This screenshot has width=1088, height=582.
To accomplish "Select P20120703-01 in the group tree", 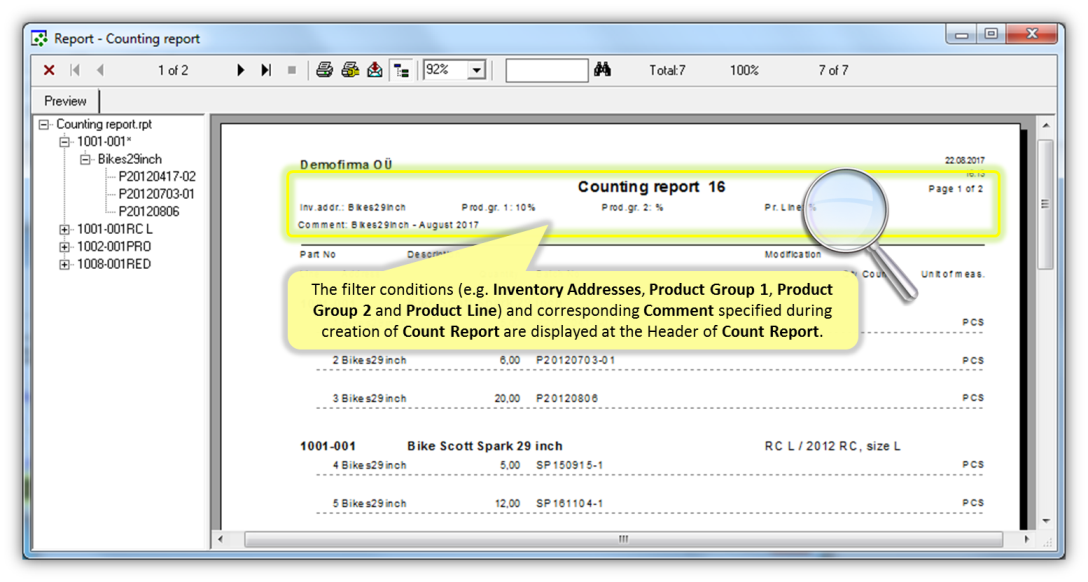I will 156,194.
